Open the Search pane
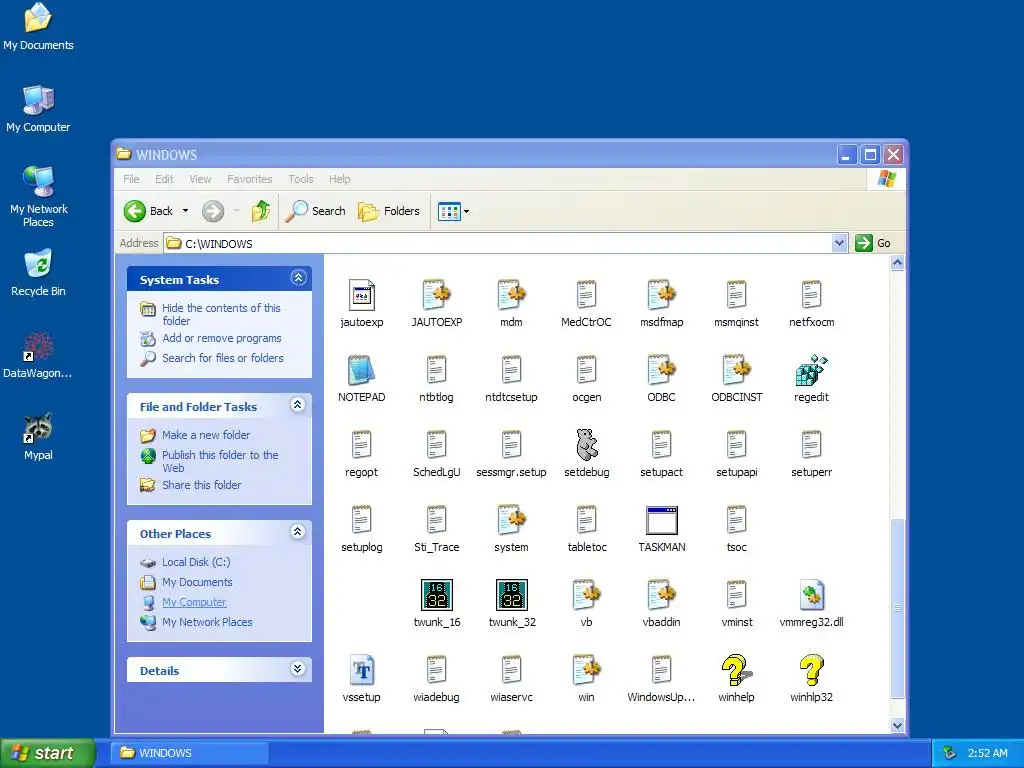The width and height of the screenshot is (1024, 768). [315, 211]
